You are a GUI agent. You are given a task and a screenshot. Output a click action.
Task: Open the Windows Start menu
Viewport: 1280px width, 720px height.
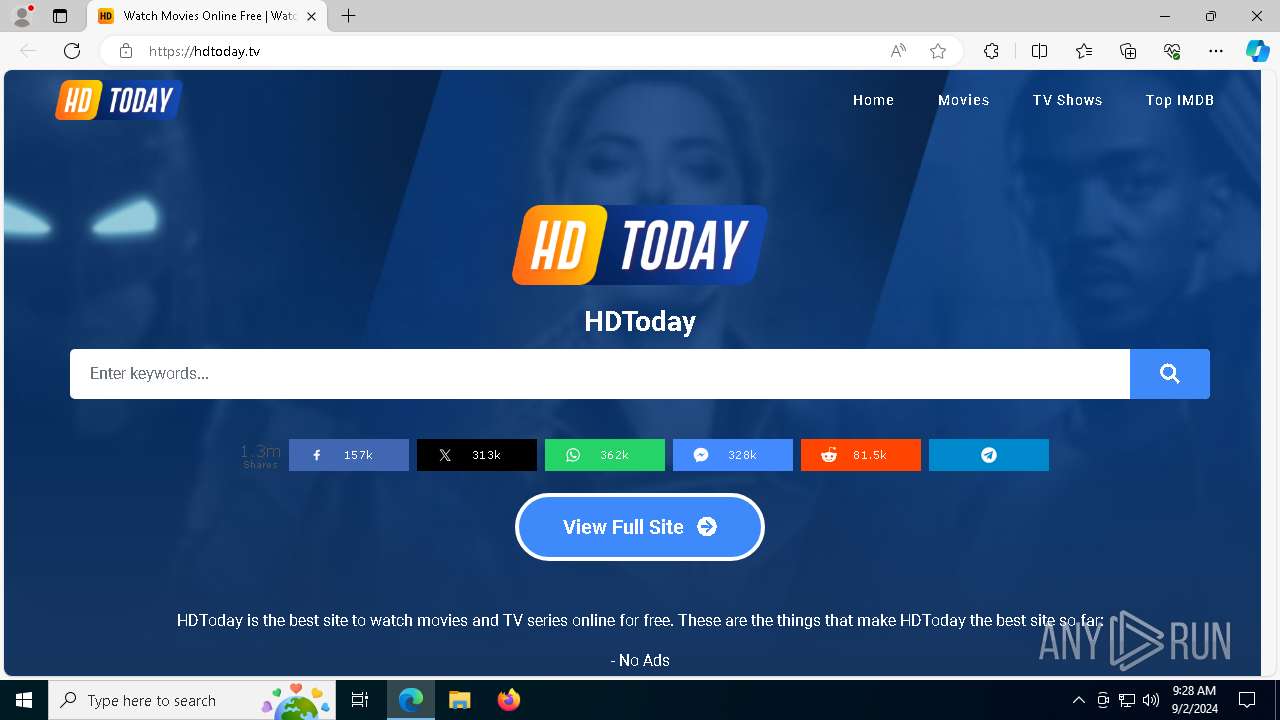coord(24,700)
